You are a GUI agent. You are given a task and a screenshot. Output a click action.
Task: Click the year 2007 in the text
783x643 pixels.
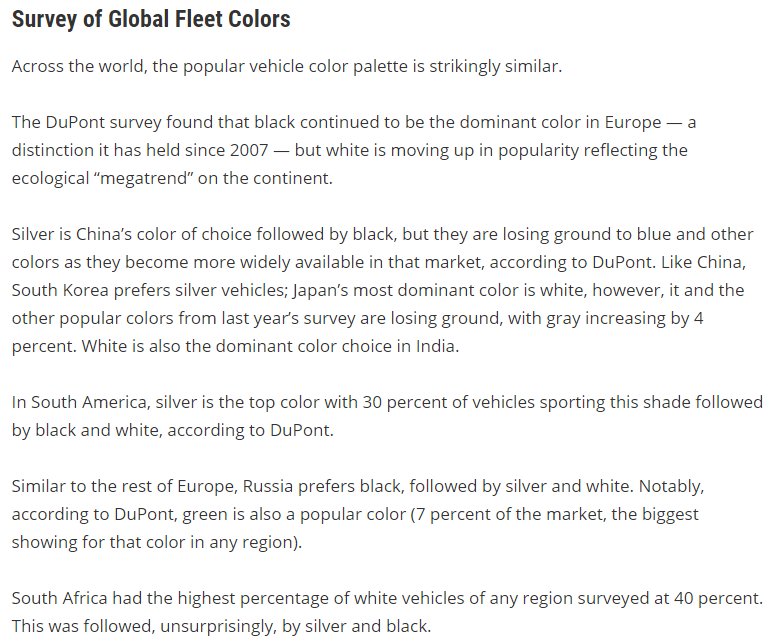tap(249, 150)
